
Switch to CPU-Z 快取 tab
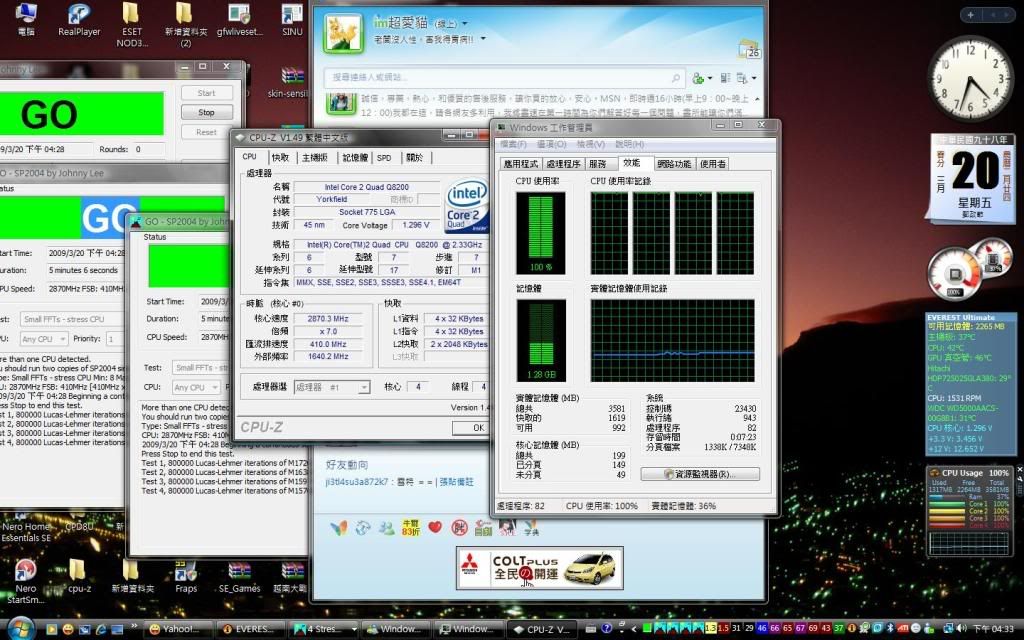click(x=281, y=157)
